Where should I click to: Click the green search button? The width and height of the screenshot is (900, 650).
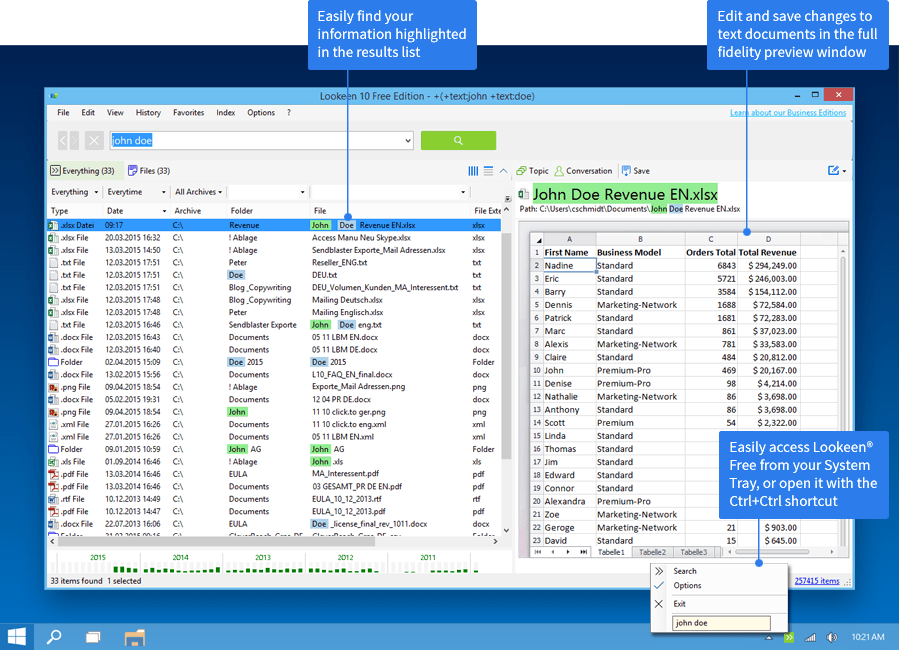point(458,141)
